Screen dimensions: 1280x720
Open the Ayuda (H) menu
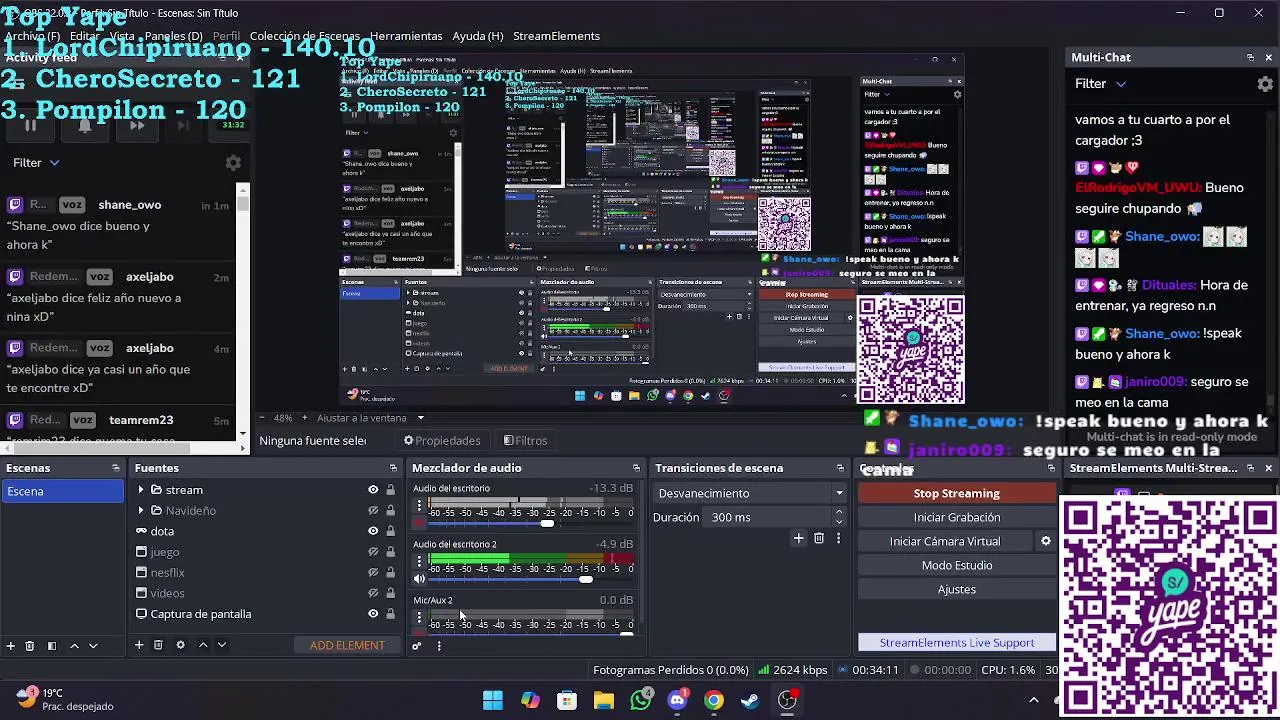coord(477,36)
